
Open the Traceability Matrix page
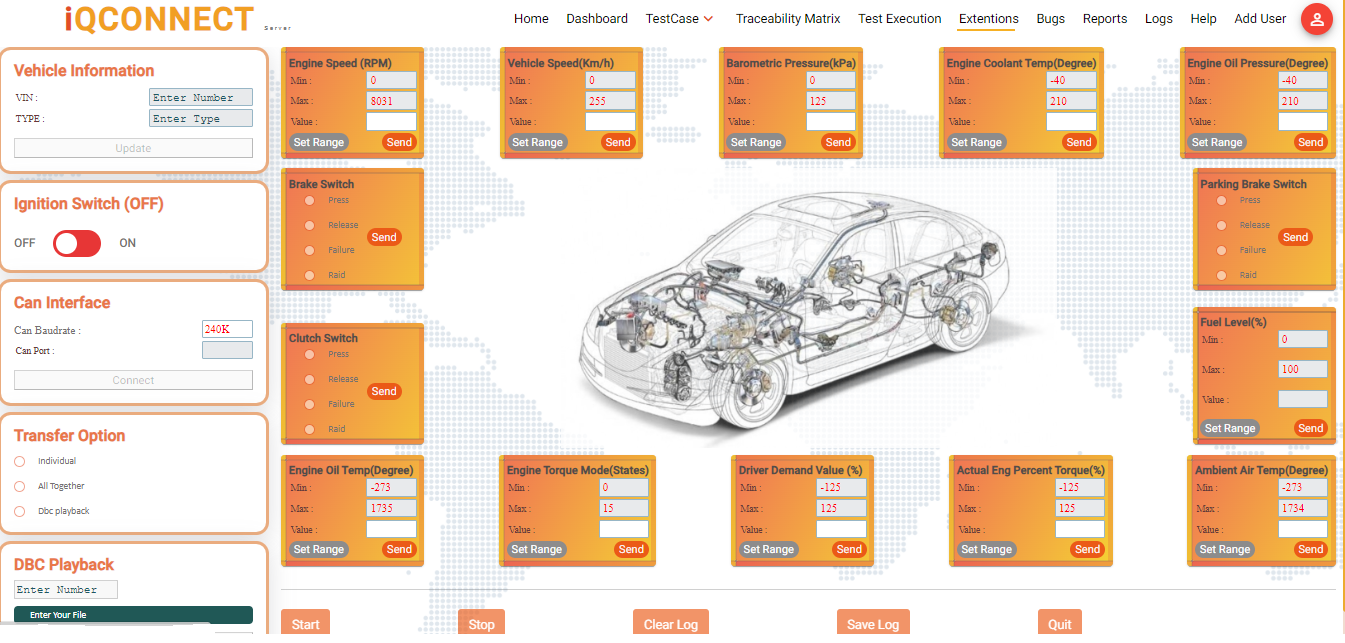[x=788, y=18]
